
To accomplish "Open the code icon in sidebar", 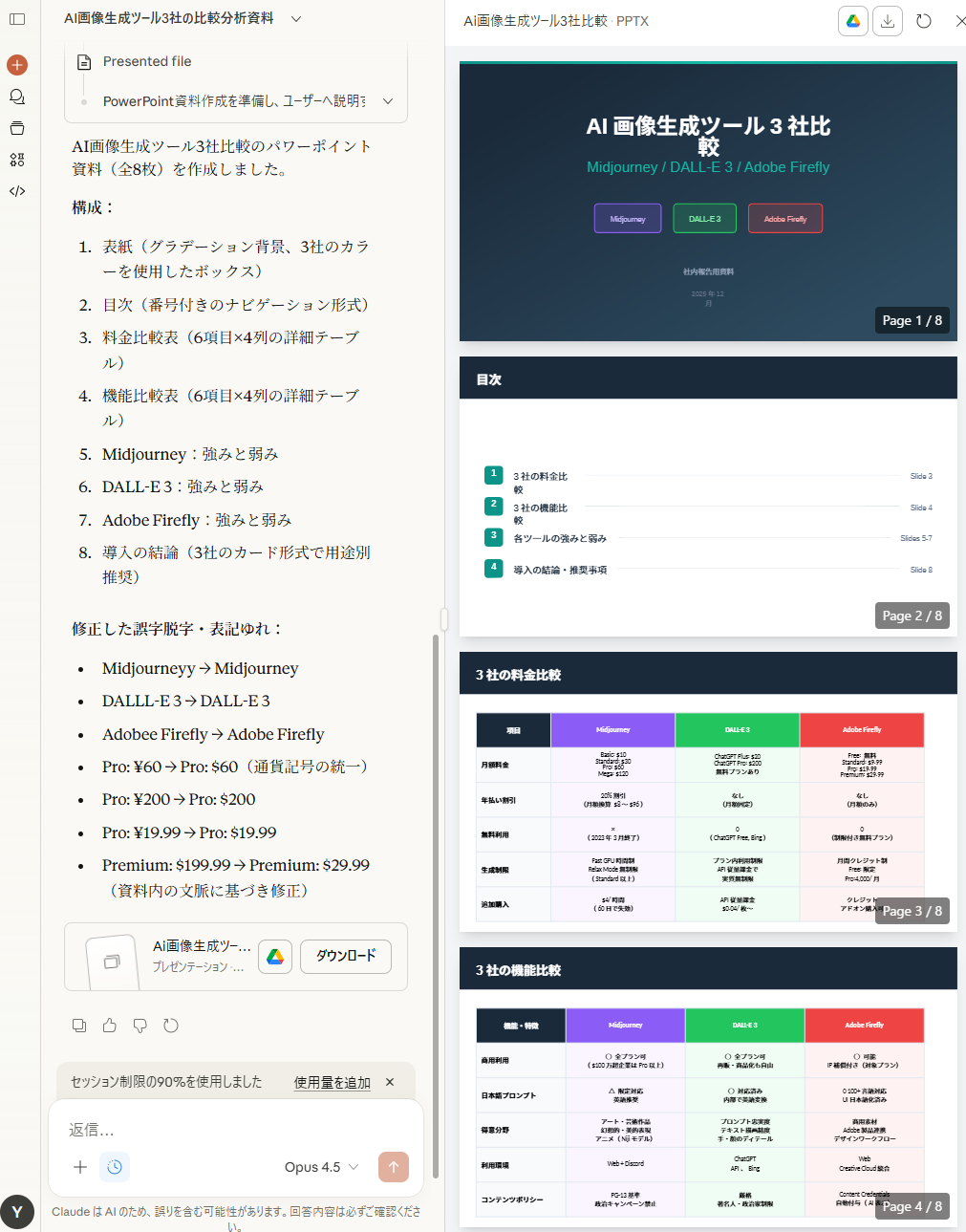I will click(17, 191).
